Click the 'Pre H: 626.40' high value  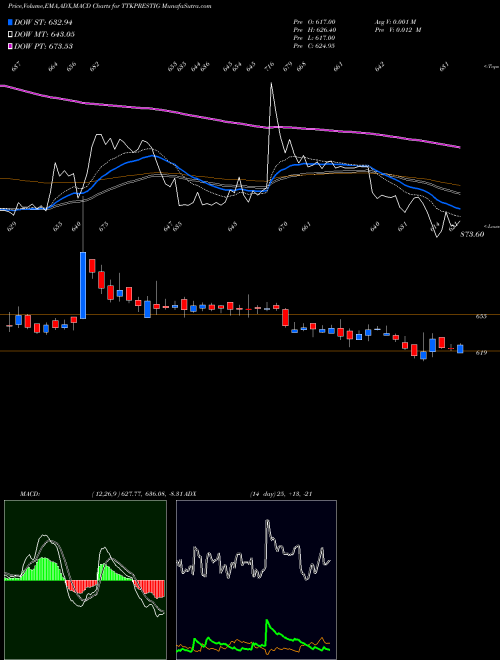pos(314,30)
